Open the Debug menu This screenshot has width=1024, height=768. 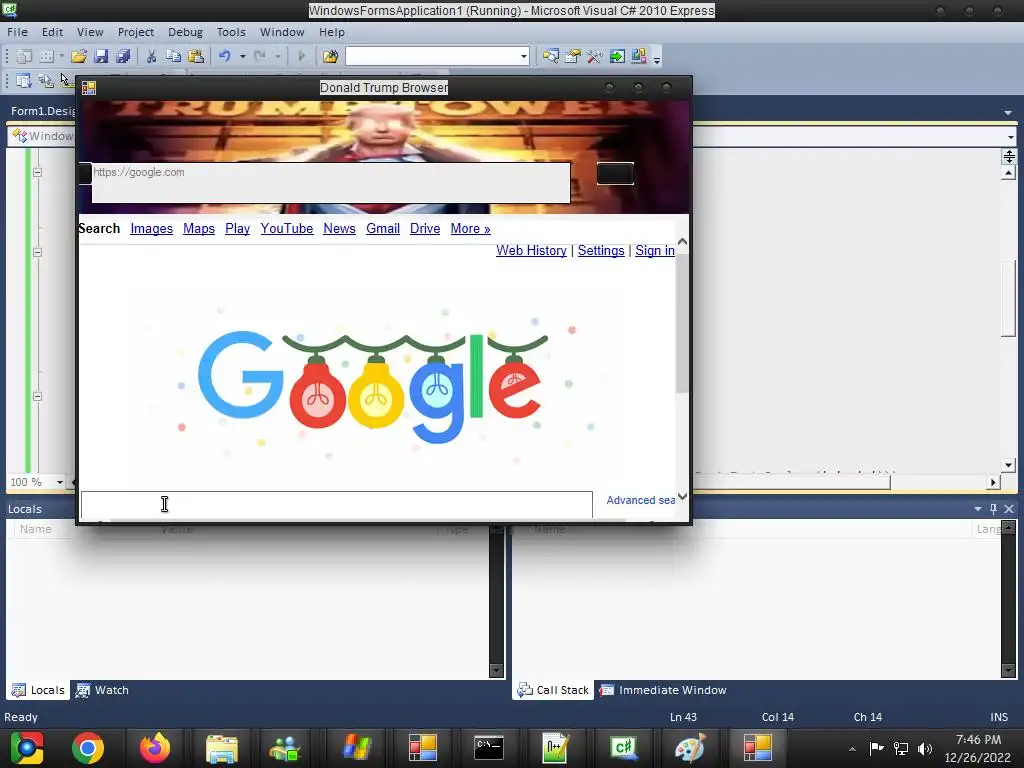[185, 32]
